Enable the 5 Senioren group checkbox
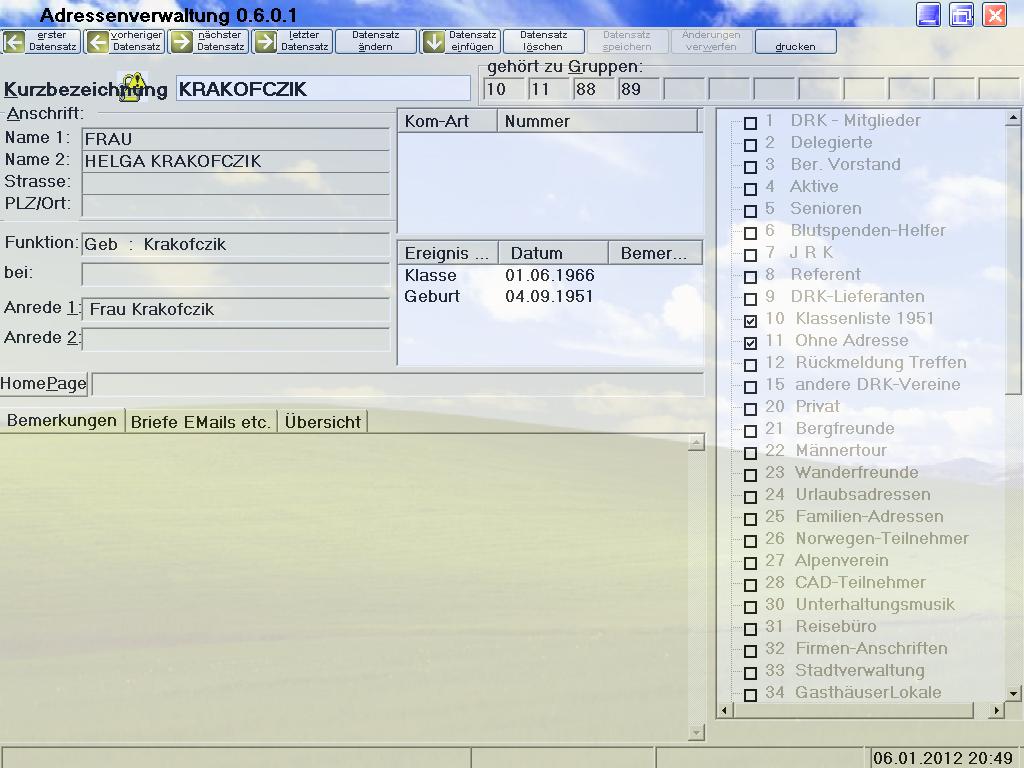This screenshot has height=768, width=1024. 750,211
